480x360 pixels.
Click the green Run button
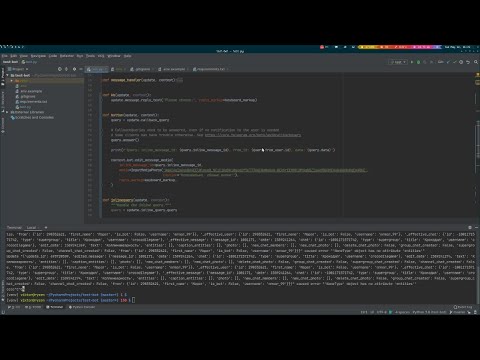[x=412, y=62]
